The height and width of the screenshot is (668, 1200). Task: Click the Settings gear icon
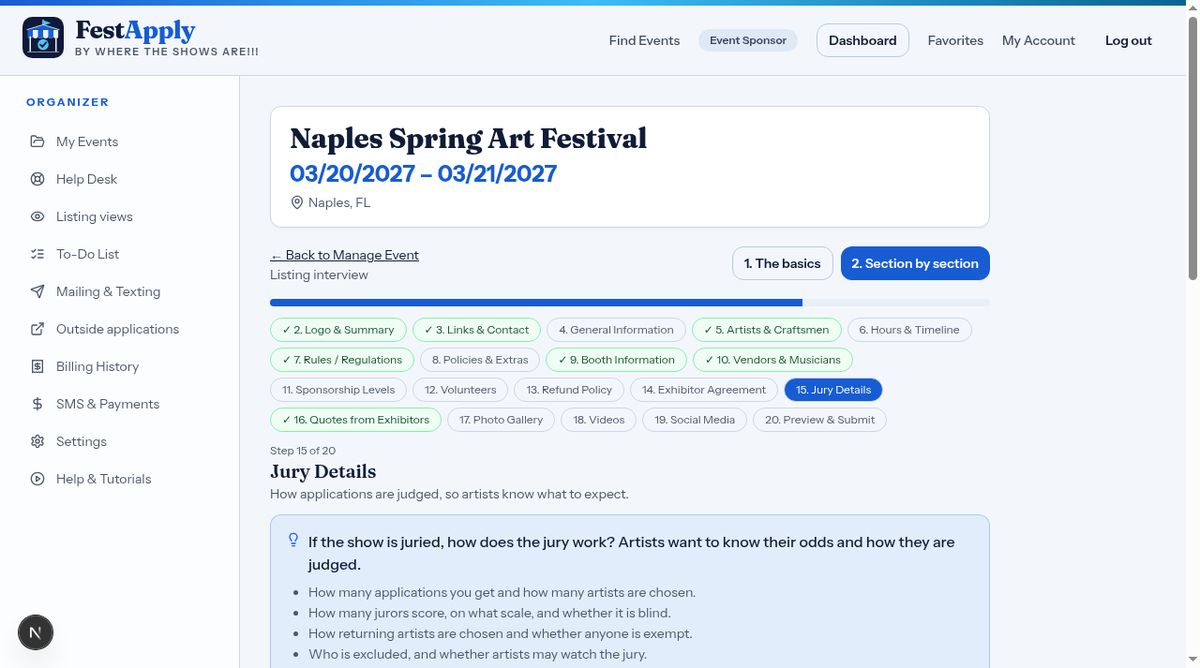point(37,441)
